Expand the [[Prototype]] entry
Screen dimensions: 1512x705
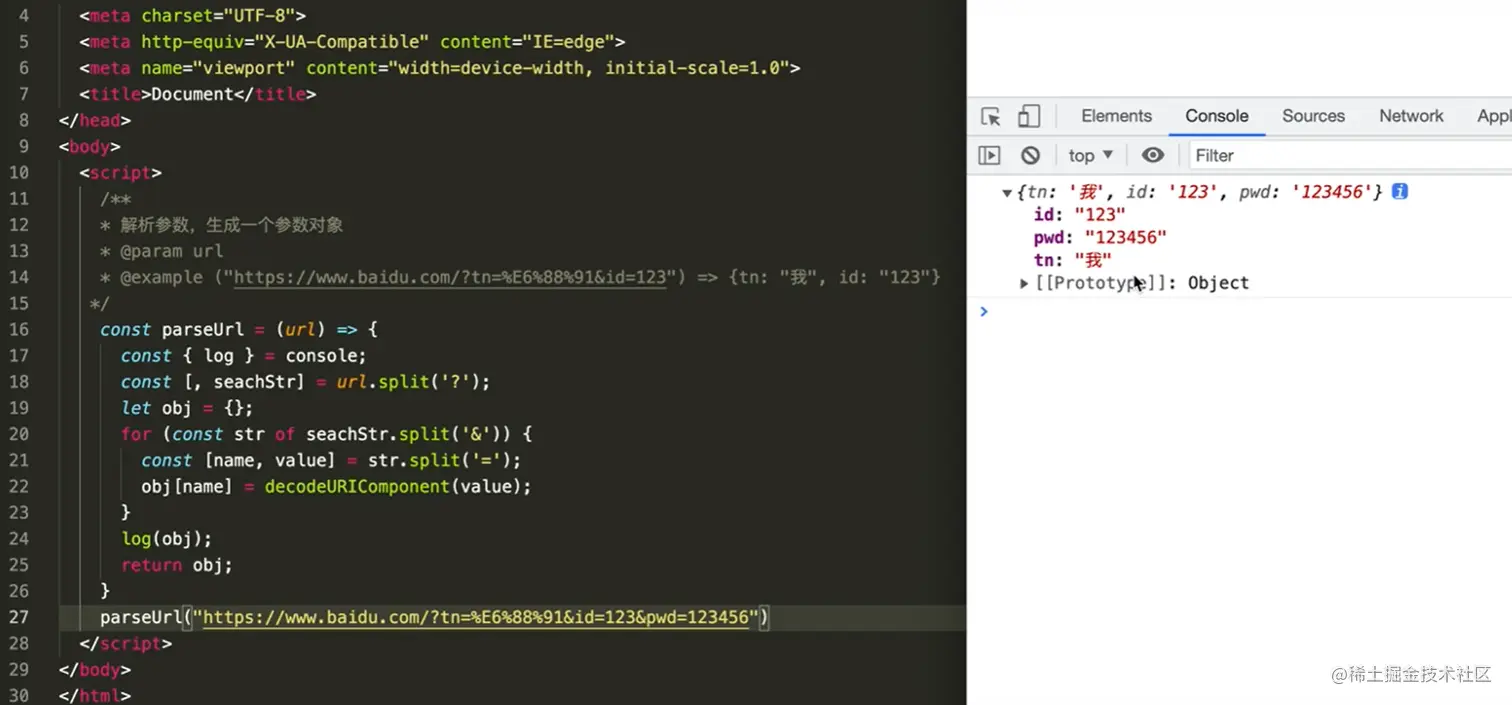click(1024, 284)
